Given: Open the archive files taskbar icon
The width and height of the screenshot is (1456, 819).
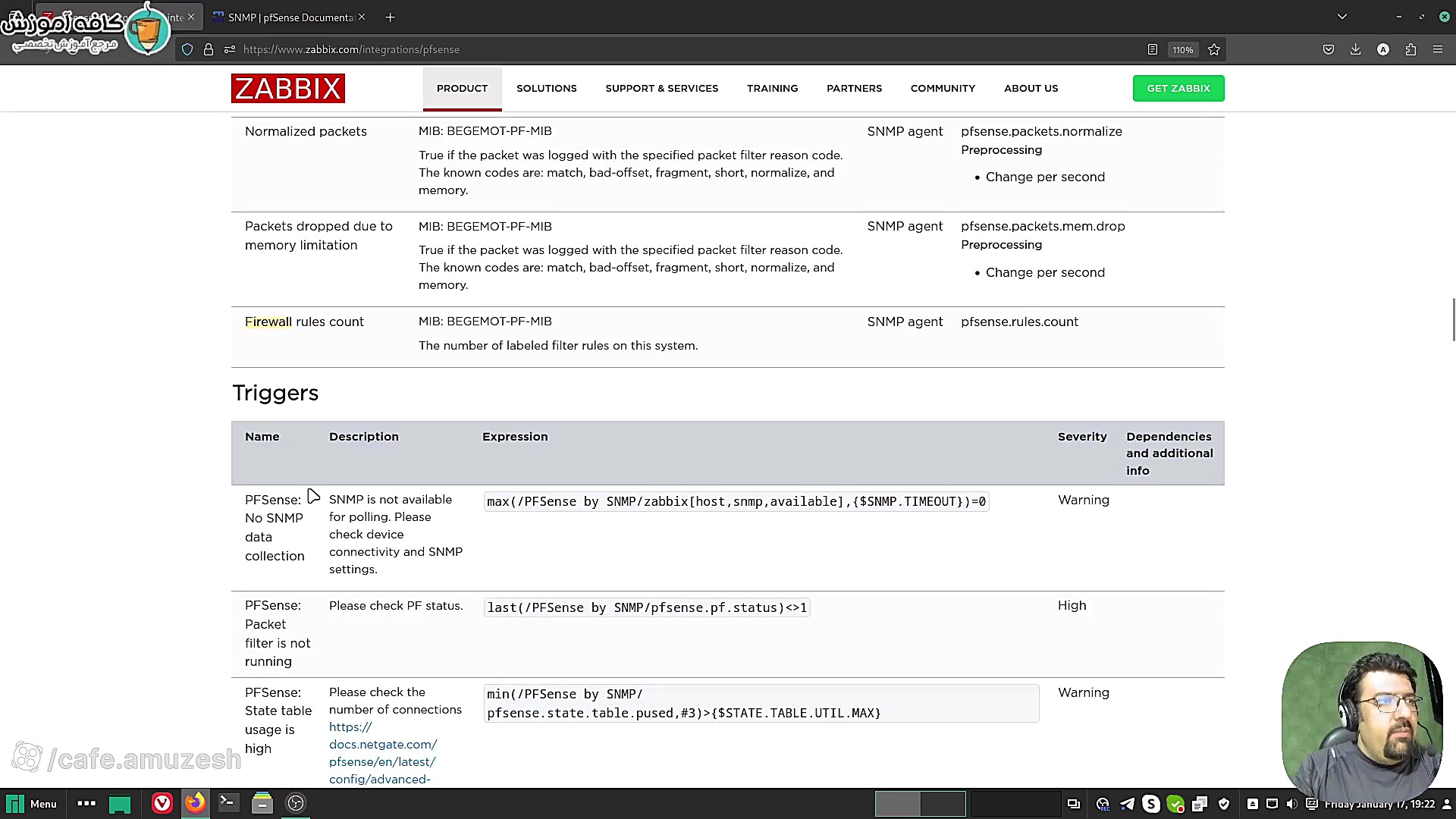Looking at the screenshot, I should tap(262, 803).
